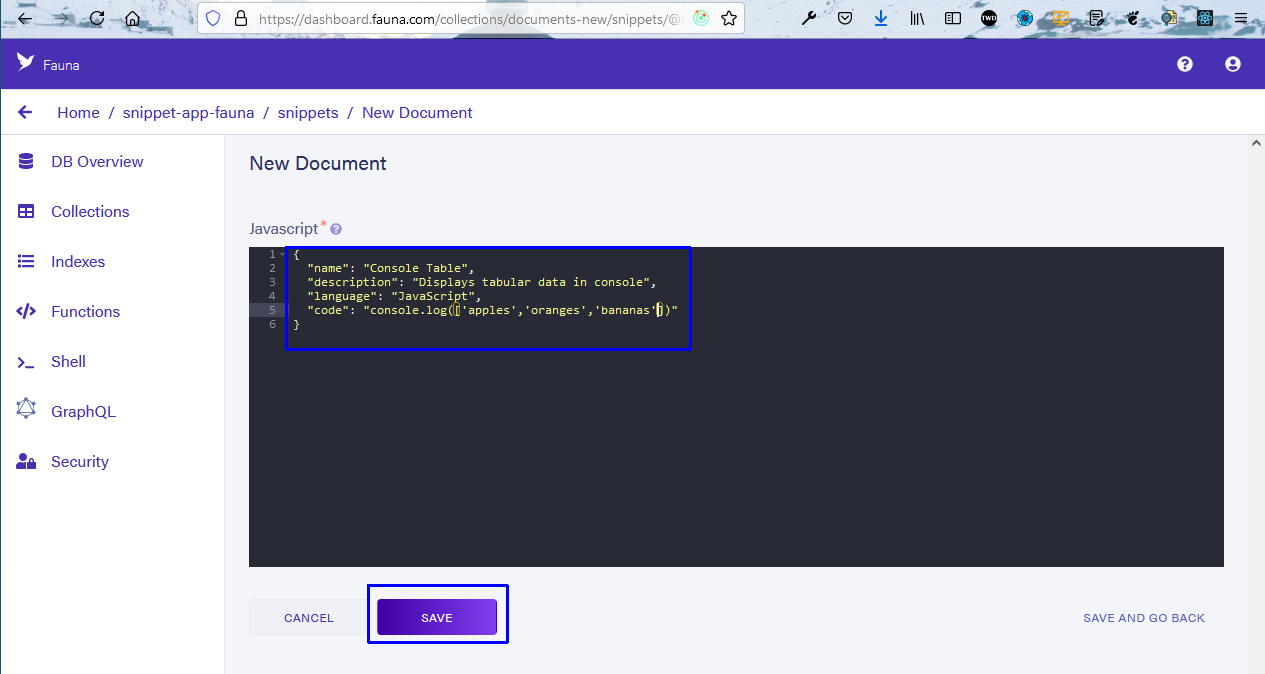Image resolution: width=1265 pixels, height=674 pixels.
Task: Click the page scrollbar up arrow
Action: pyautogui.click(x=1257, y=144)
